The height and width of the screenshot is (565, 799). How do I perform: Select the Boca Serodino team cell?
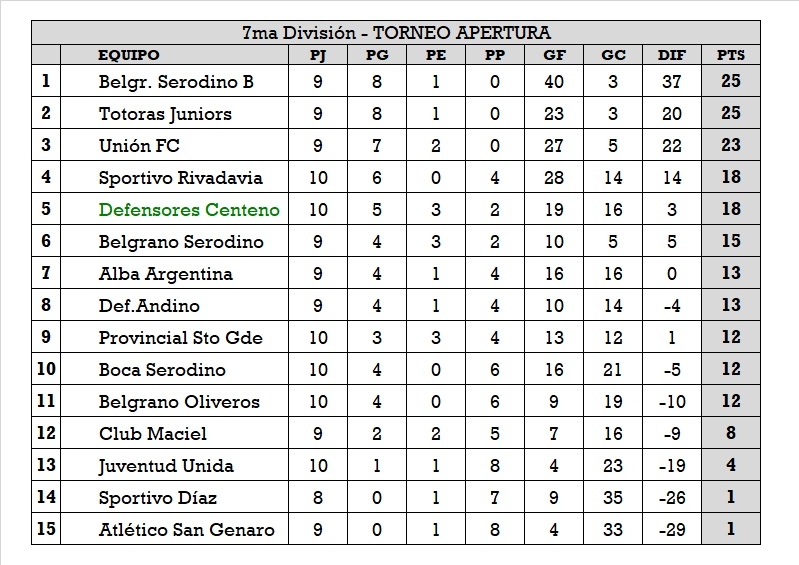coord(162,370)
